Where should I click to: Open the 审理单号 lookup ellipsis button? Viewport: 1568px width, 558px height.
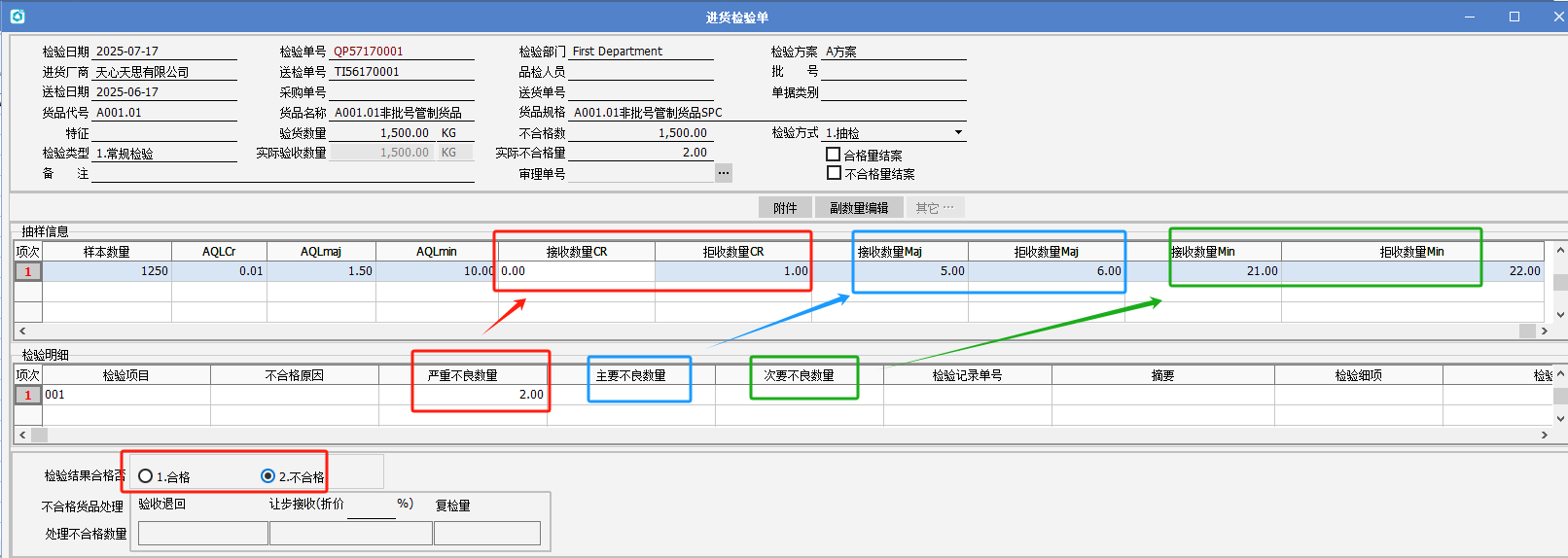pyautogui.click(x=723, y=173)
